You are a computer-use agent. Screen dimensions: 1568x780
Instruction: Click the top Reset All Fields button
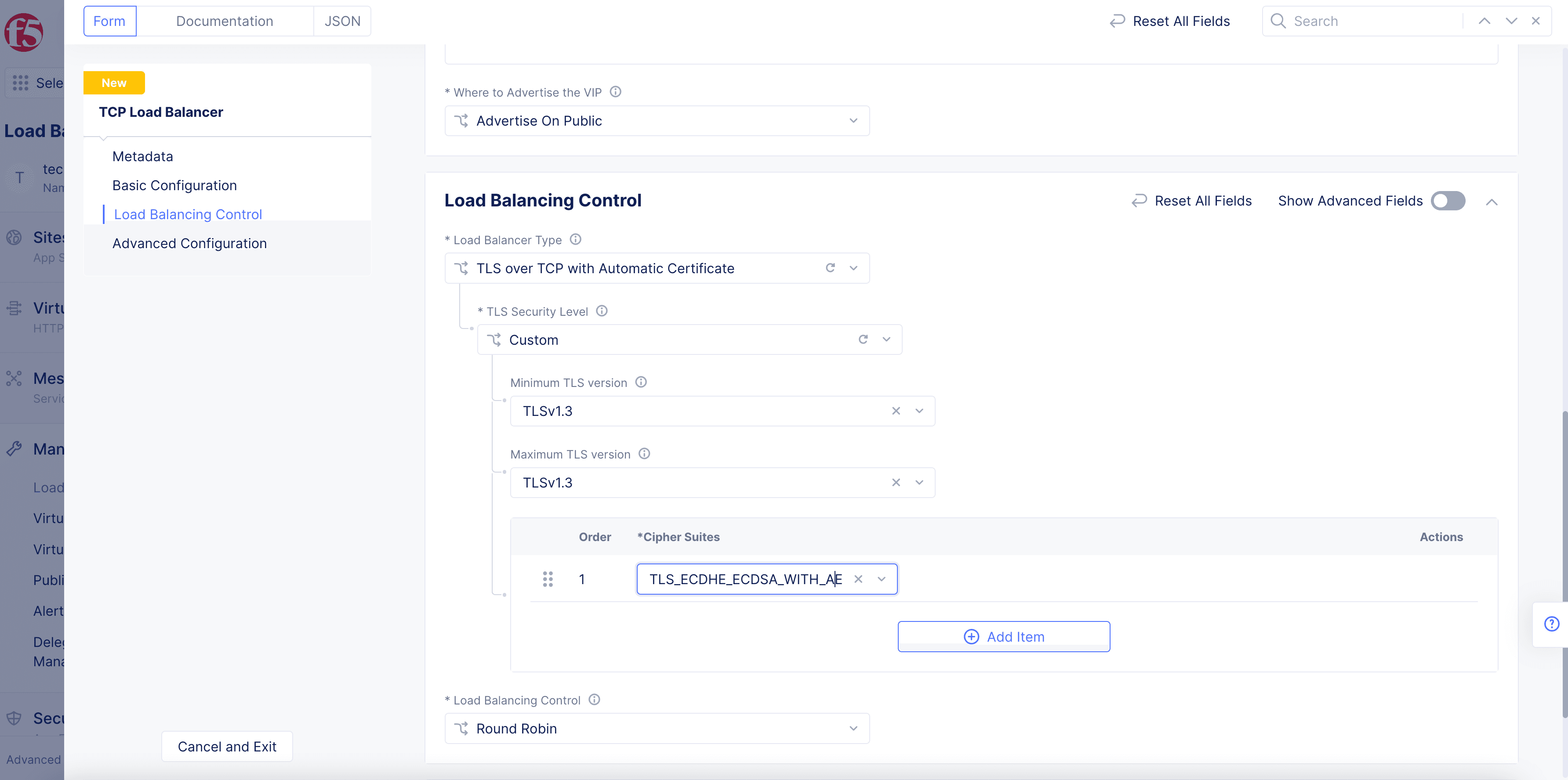(x=1170, y=21)
